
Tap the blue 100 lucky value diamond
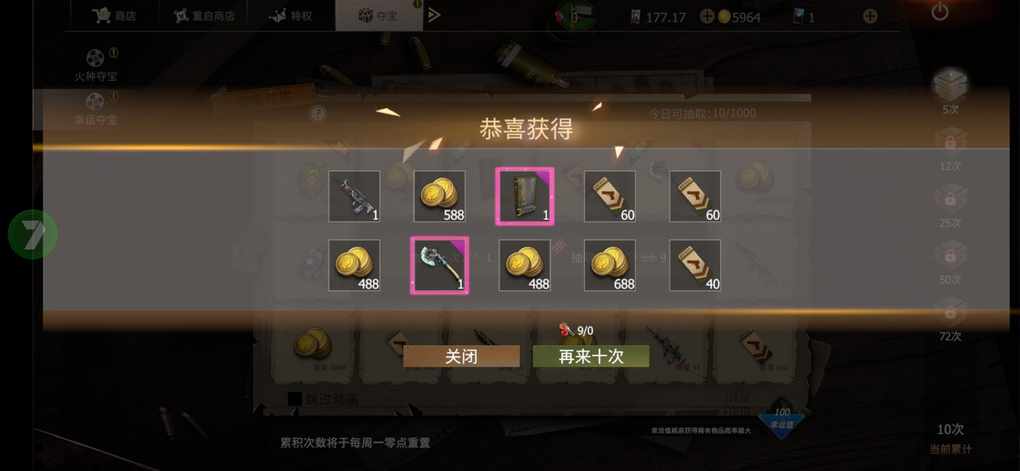coord(782,417)
